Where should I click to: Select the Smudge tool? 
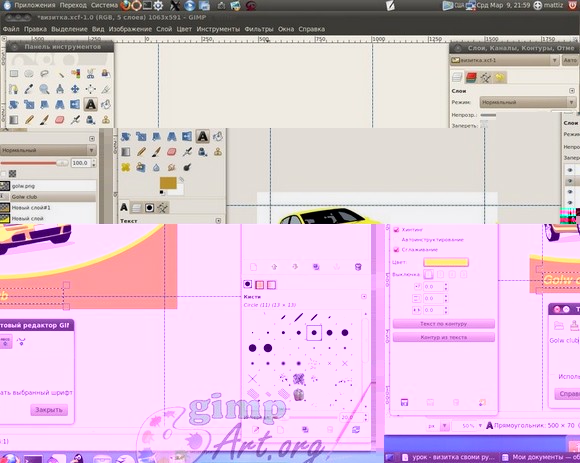point(172,167)
